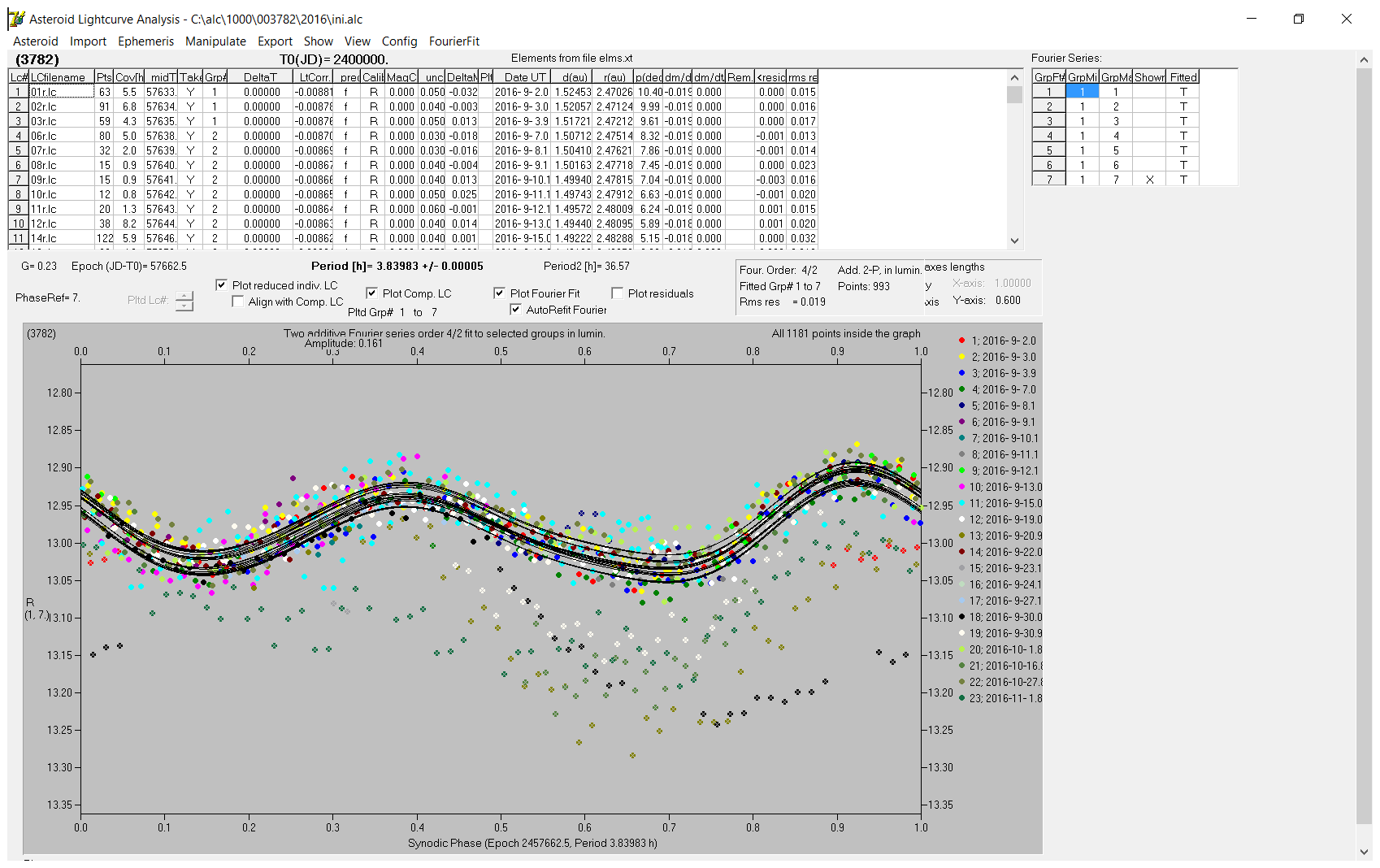
Task: Enable Align with Comp. LC checkbox
Action: (237, 302)
